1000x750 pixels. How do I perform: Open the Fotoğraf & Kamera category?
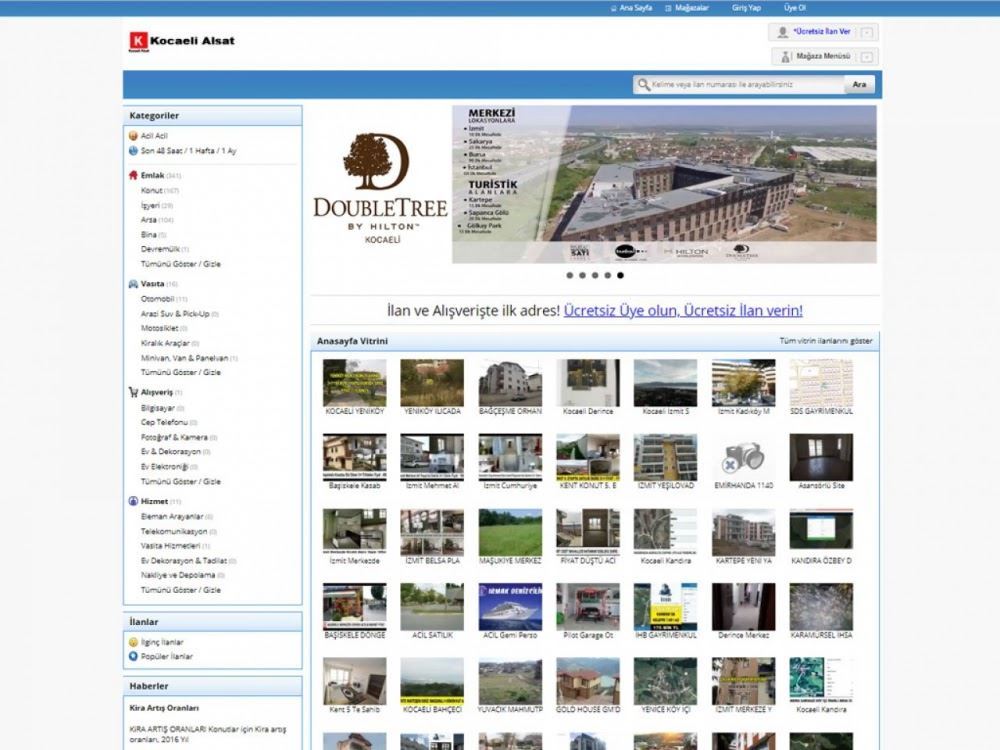pos(174,438)
